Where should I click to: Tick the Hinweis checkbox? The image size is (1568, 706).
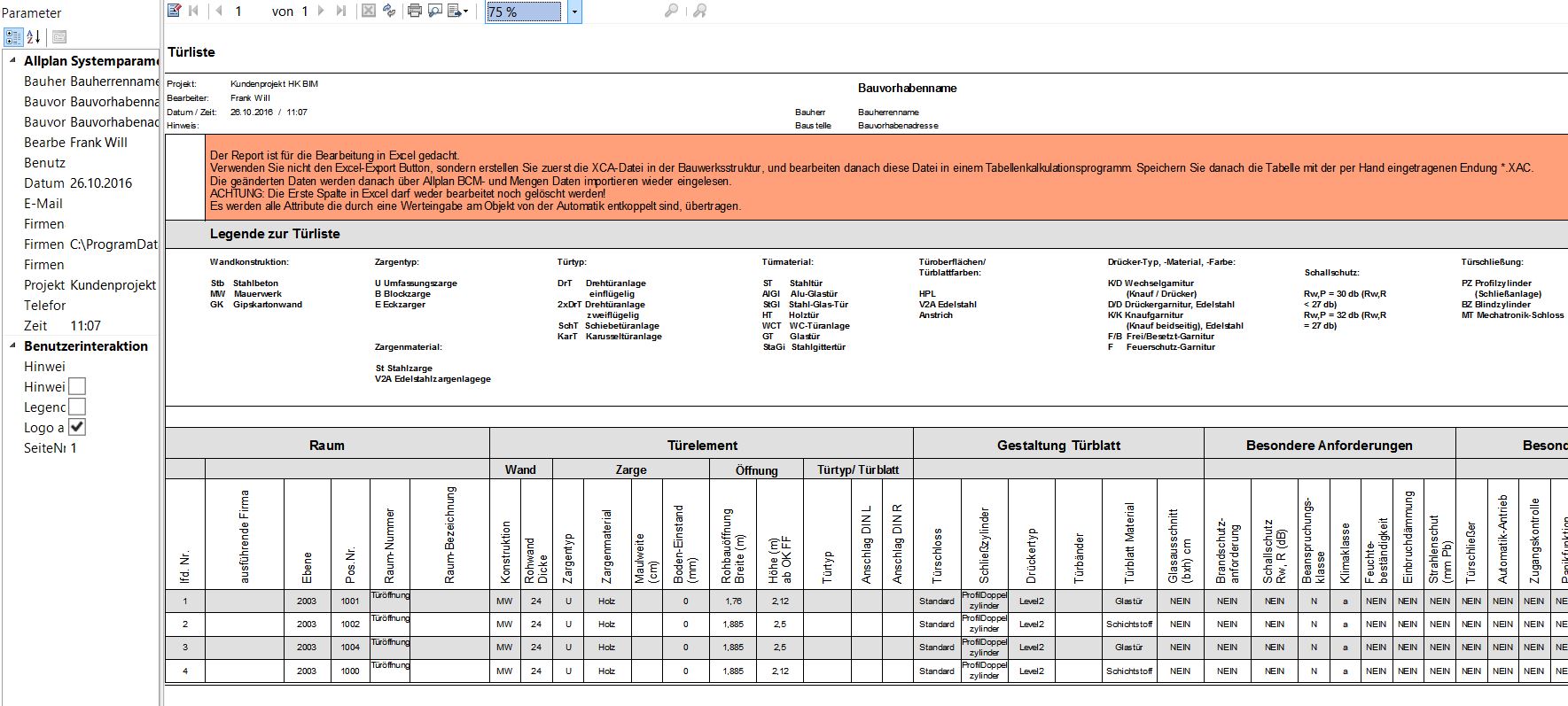(x=77, y=386)
